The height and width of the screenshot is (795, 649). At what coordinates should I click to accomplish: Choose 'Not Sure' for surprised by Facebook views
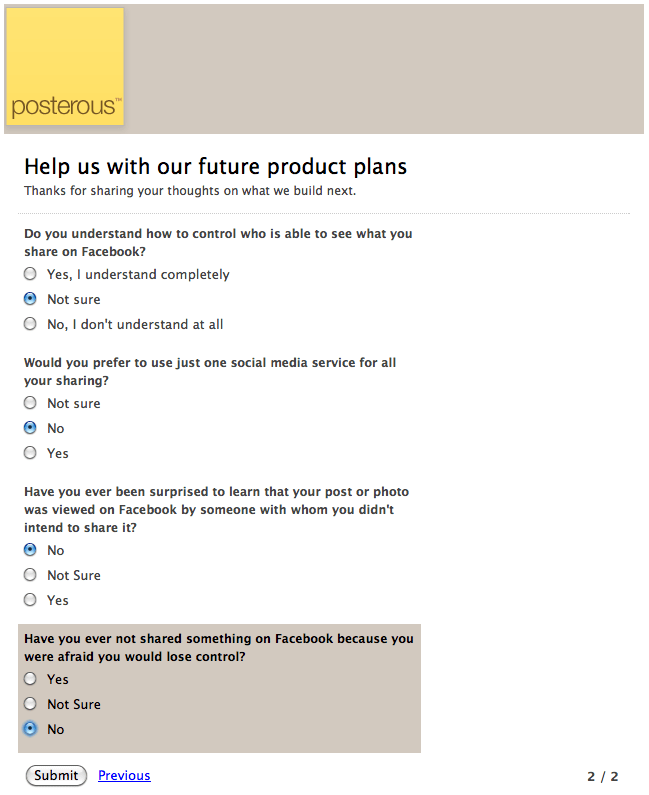[x=30, y=575]
